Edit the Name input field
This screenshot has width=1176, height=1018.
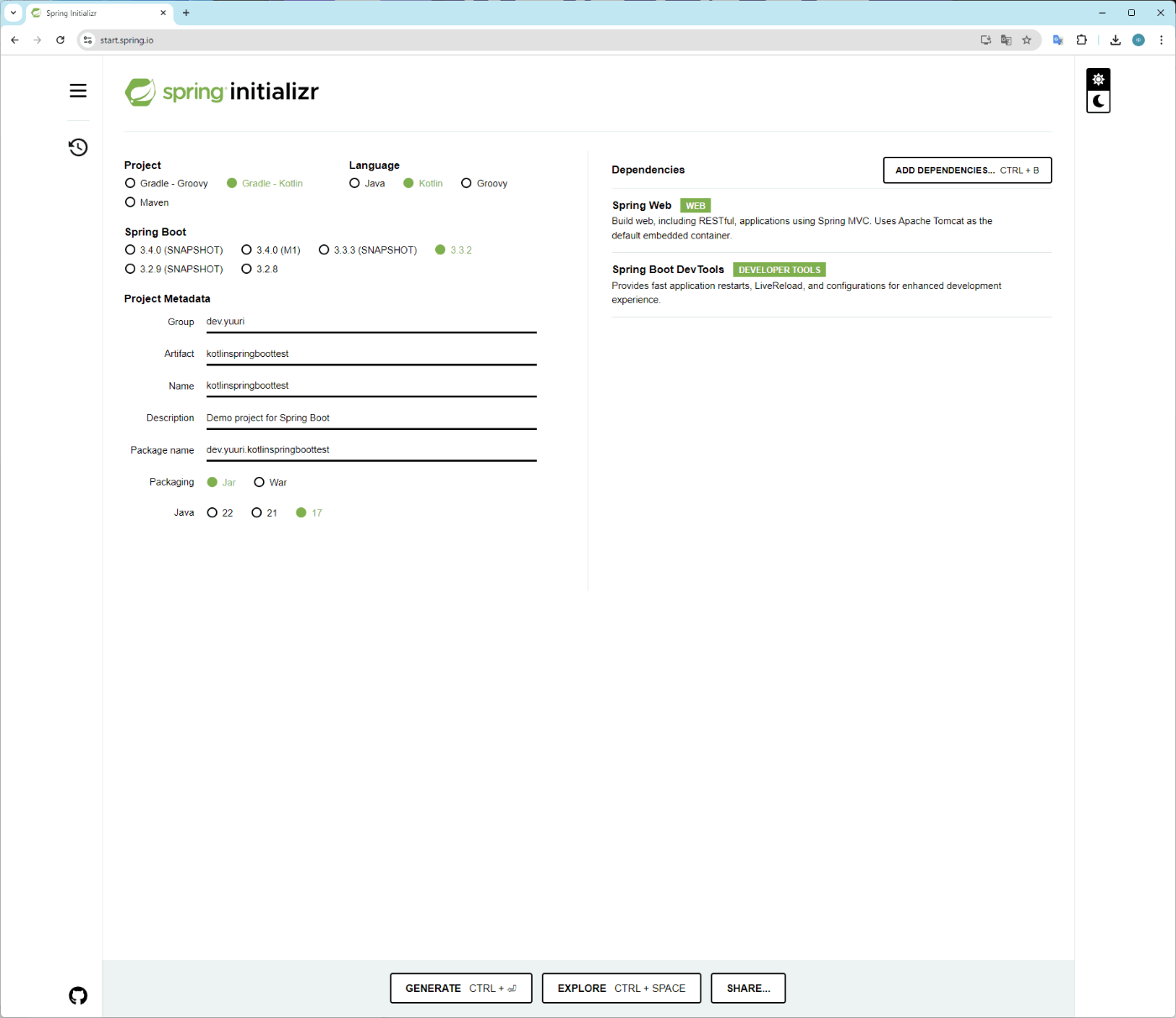(371, 386)
